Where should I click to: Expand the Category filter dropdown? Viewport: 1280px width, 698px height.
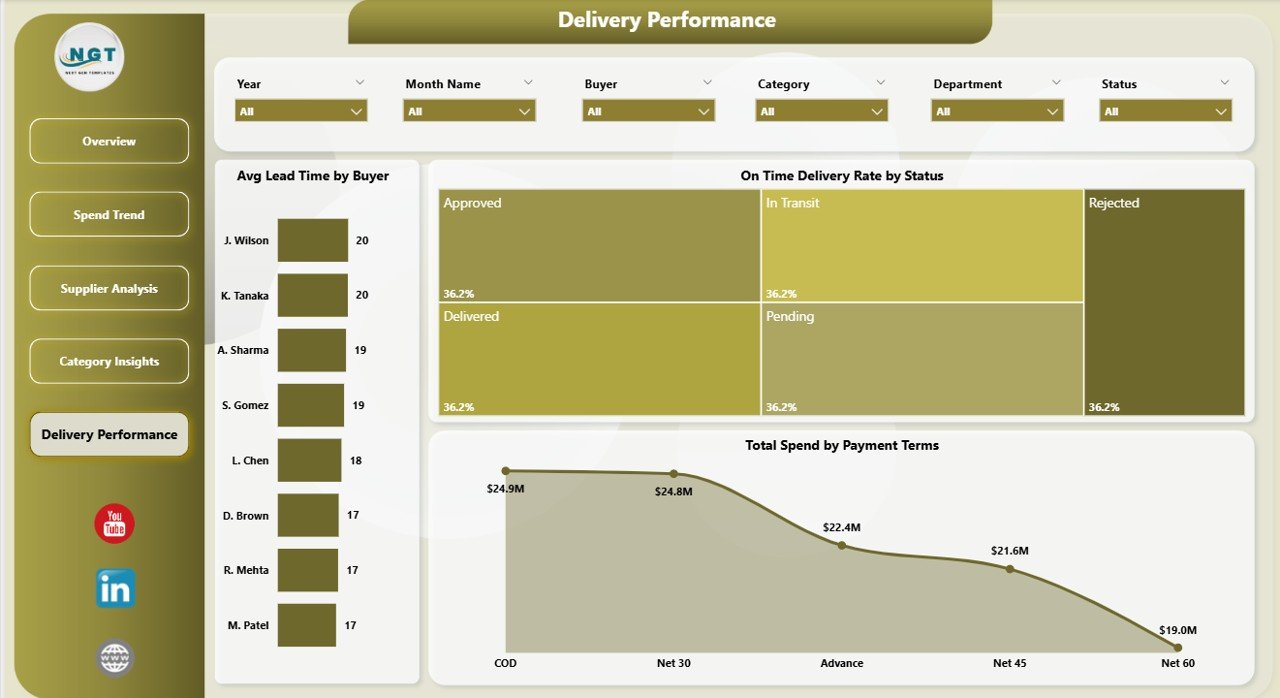pos(822,111)
